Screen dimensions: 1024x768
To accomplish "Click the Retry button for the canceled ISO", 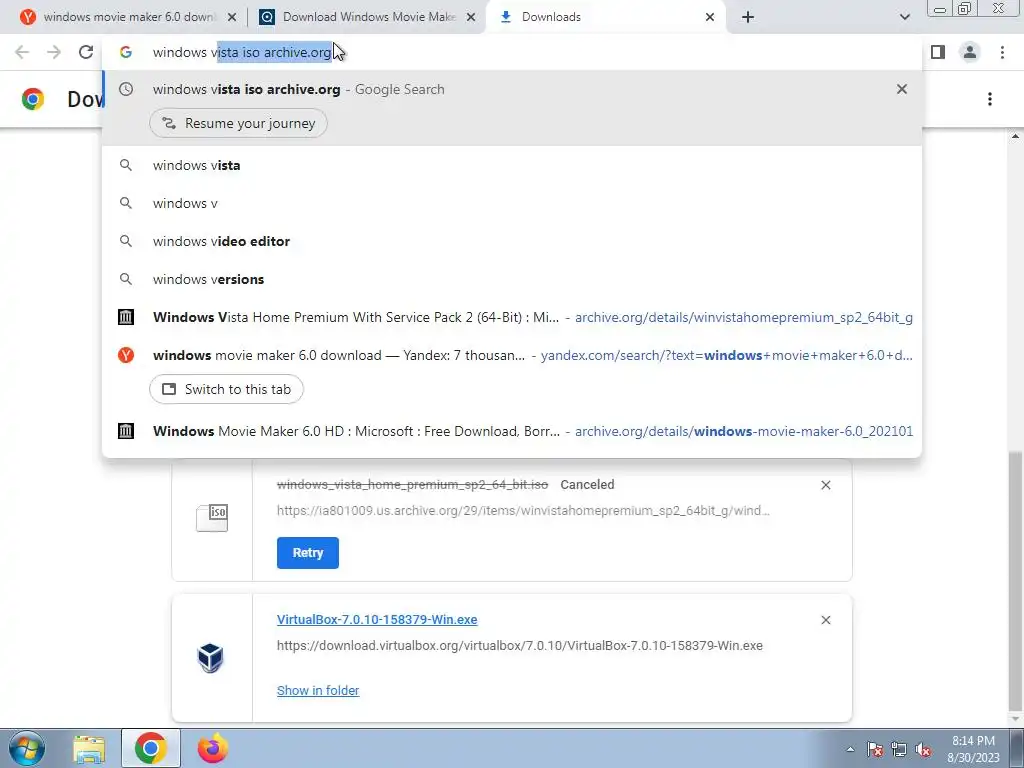I will tap(308, 553).
